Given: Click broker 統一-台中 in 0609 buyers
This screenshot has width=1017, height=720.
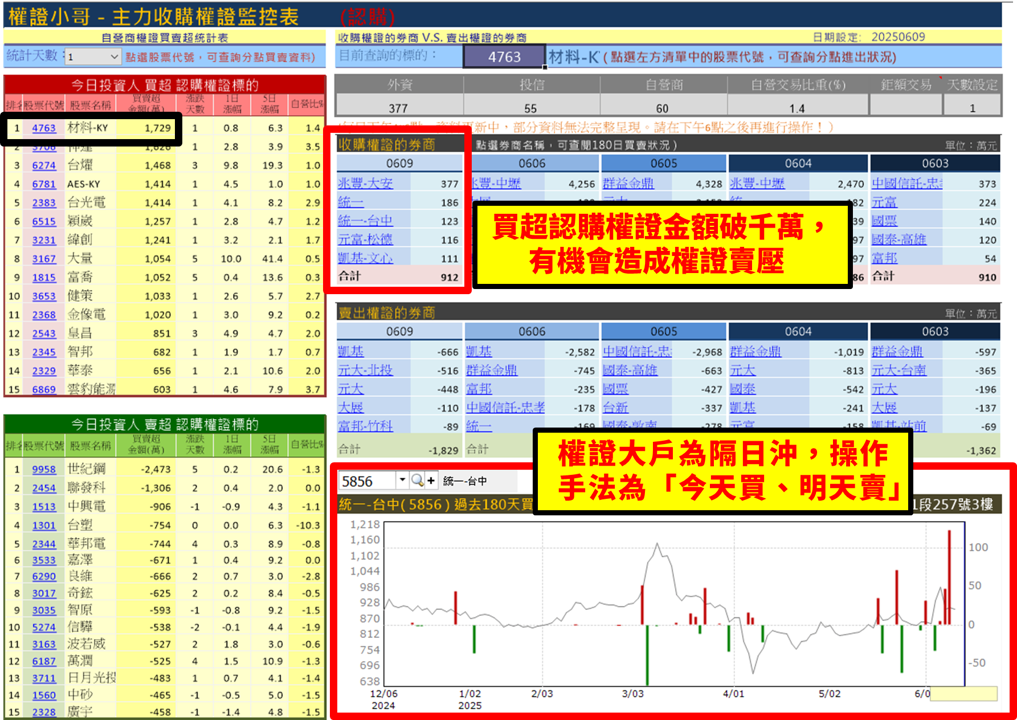Looking at the screenshot, I should pyautogui.click(x=365, y=221).
